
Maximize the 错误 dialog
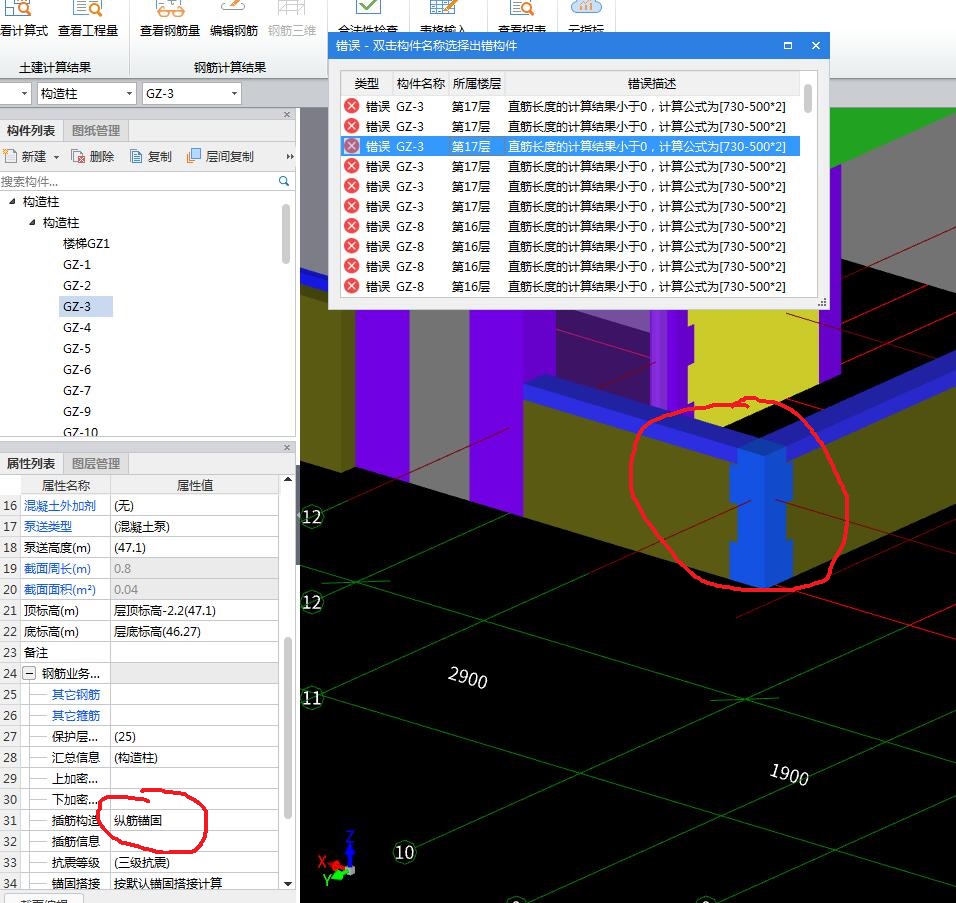[788, 46]
